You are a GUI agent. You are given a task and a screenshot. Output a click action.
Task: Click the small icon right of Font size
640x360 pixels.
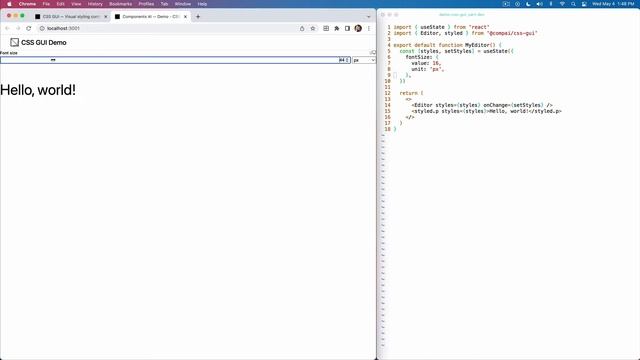(373, 52)
